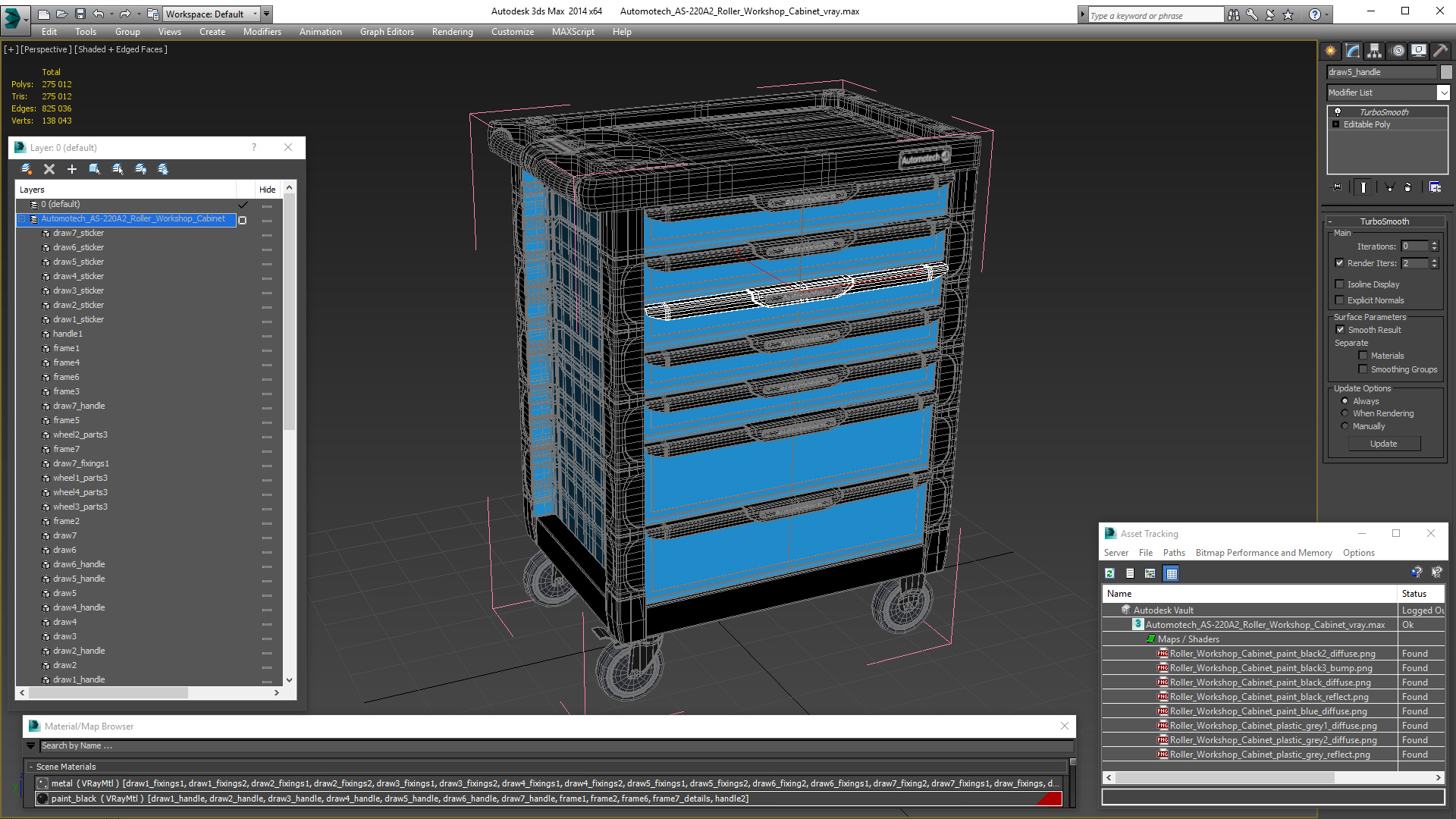Open the Hierarchy command panel tab

(1374, 51)
